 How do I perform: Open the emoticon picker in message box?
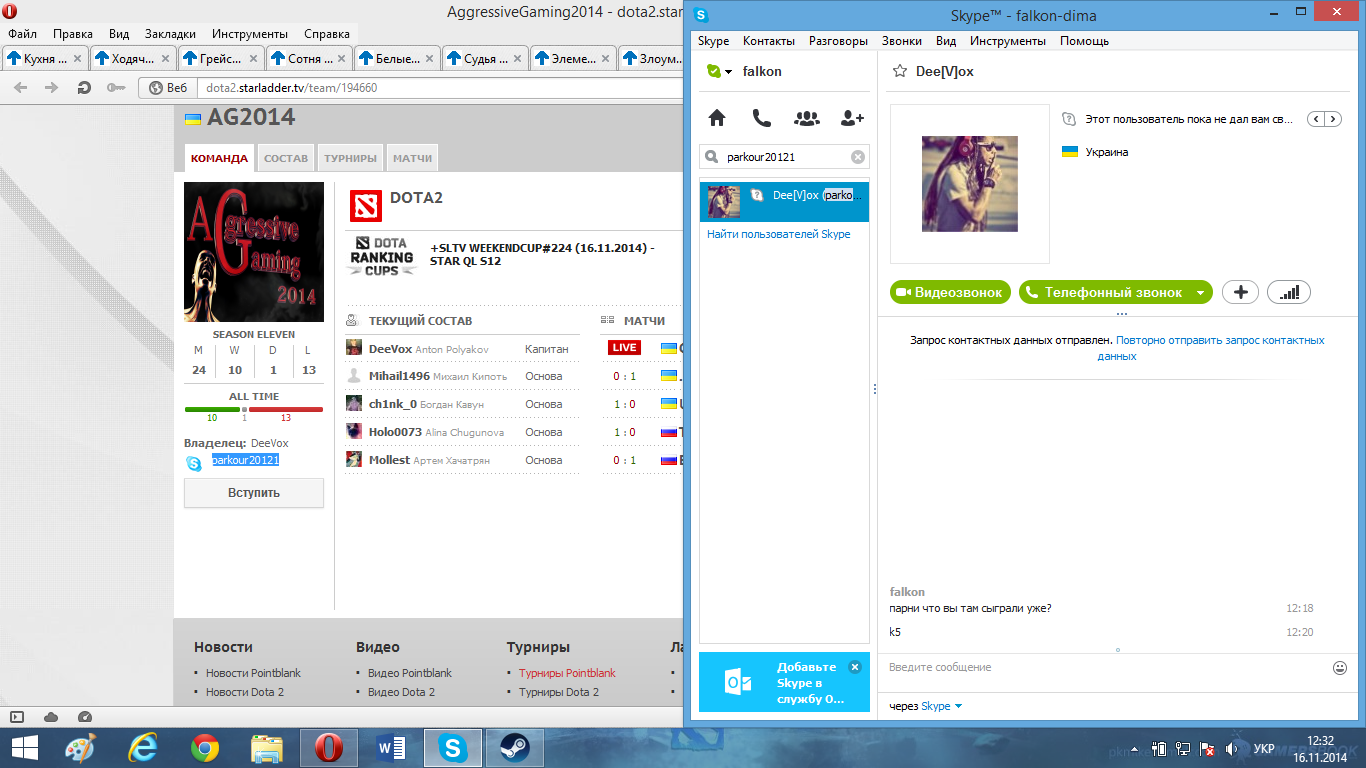[1340, 667]
